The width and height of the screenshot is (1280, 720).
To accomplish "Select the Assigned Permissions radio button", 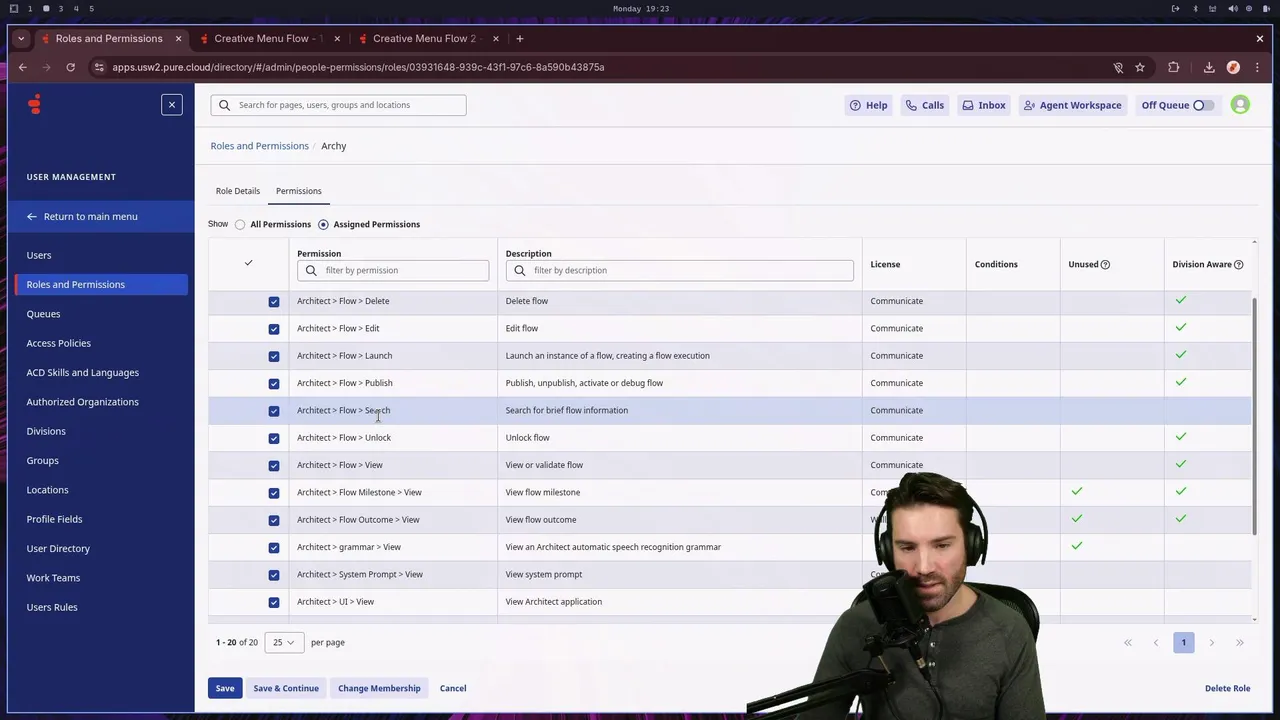I will 323,224.
